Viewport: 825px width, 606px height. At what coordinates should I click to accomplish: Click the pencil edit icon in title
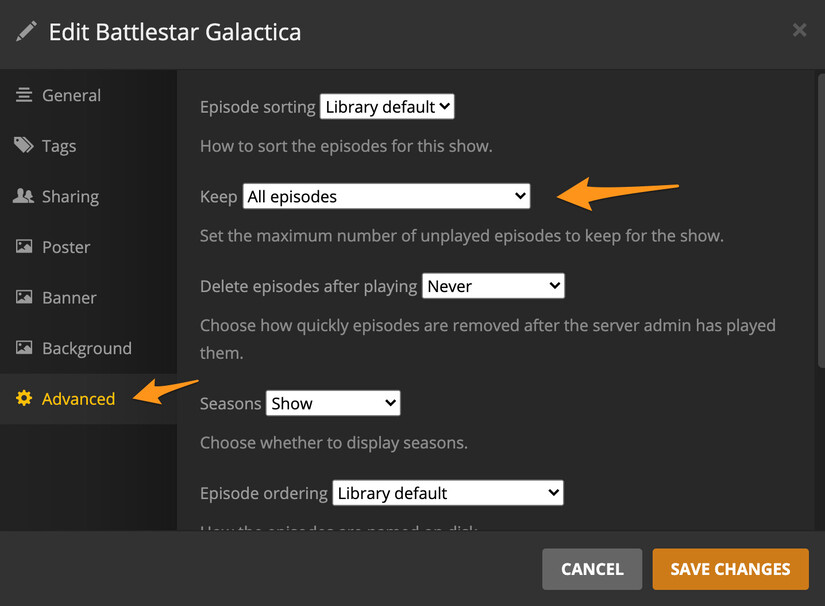(26, 31)
